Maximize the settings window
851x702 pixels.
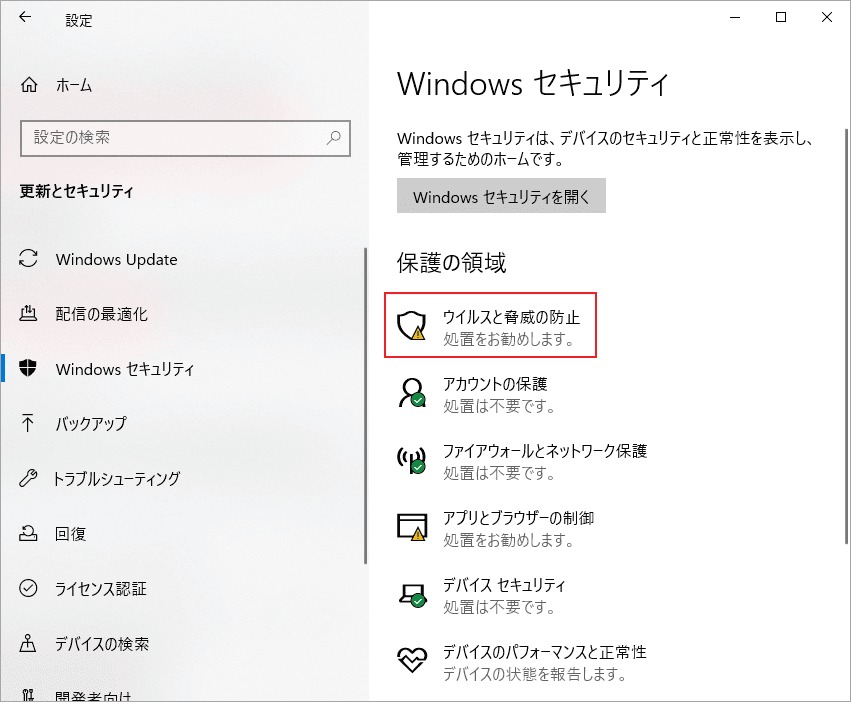tap(780, 17)
